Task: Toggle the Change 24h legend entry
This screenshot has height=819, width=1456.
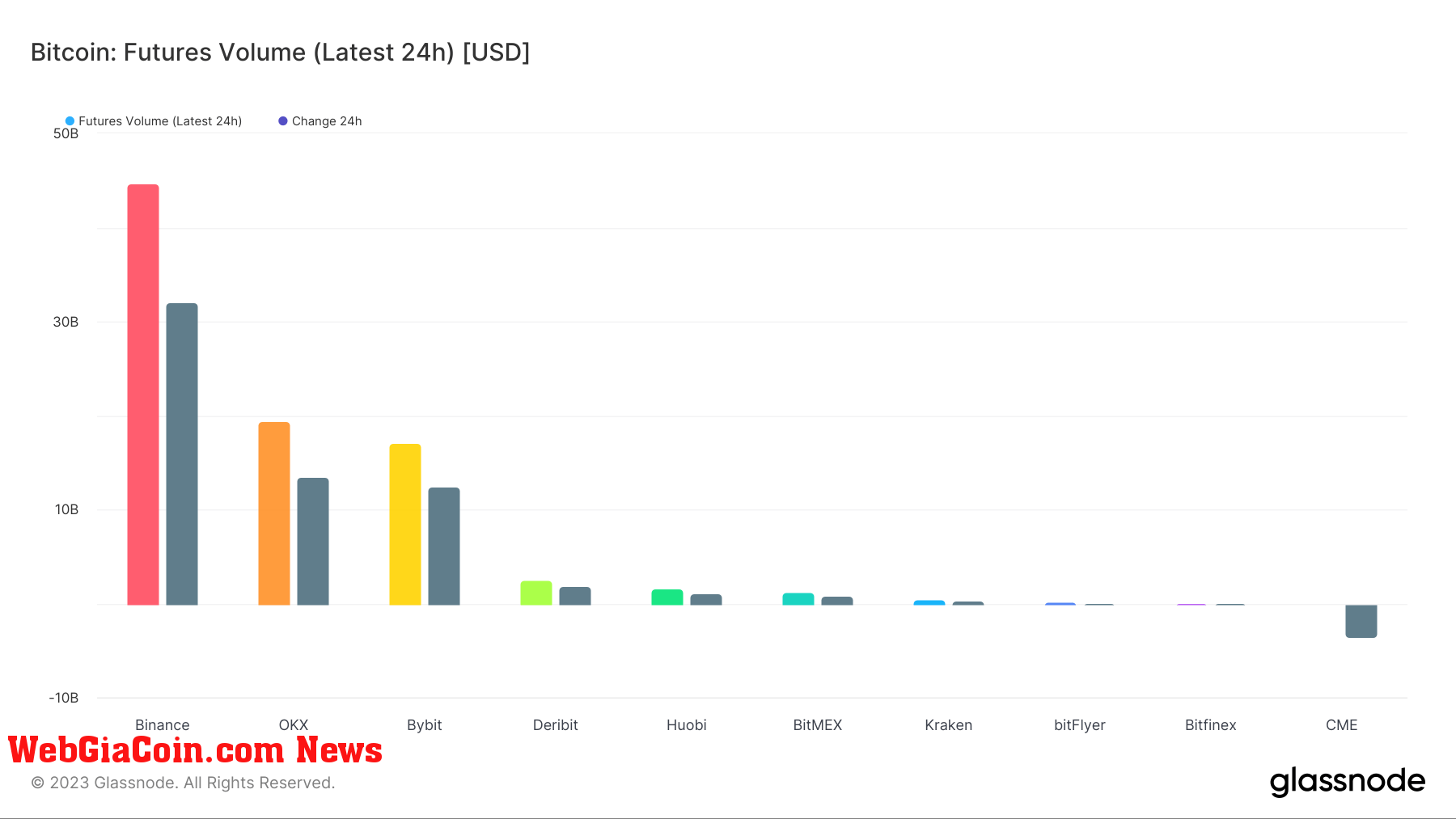Action: coord(320,121)
